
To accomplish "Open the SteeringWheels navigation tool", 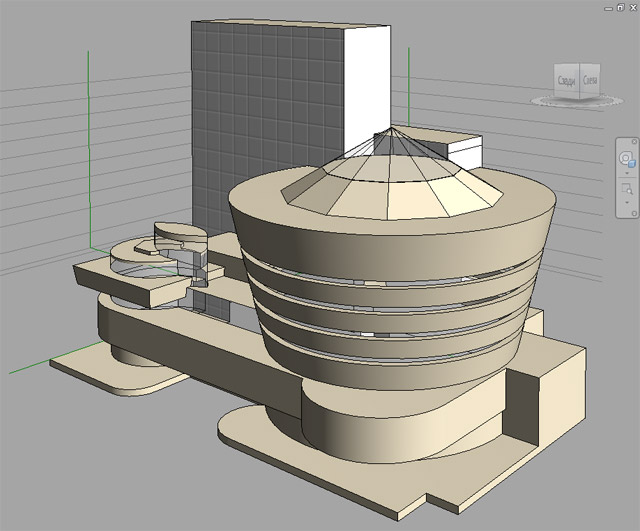I will [627, 158].
